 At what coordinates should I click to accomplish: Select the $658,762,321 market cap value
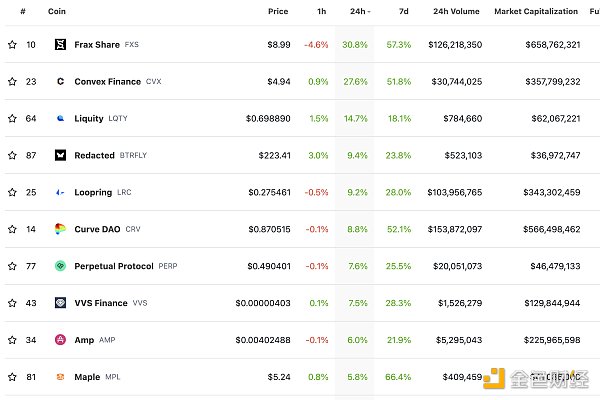pos(553,45)
